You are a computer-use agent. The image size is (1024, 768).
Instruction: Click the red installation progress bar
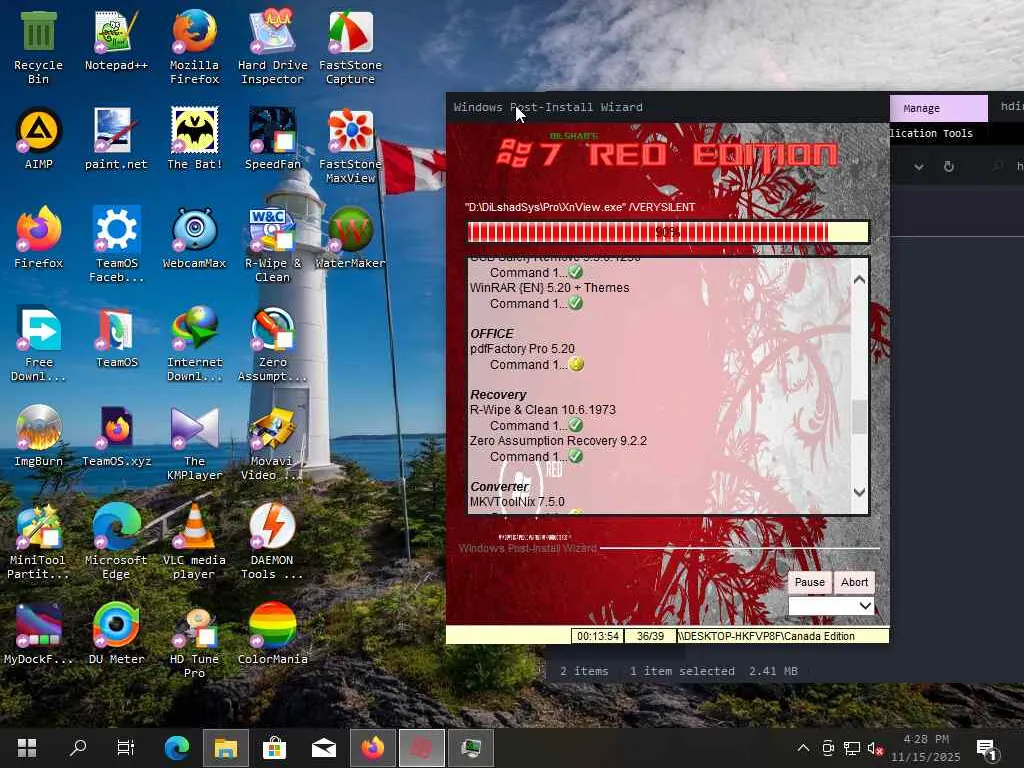point(668,232)
